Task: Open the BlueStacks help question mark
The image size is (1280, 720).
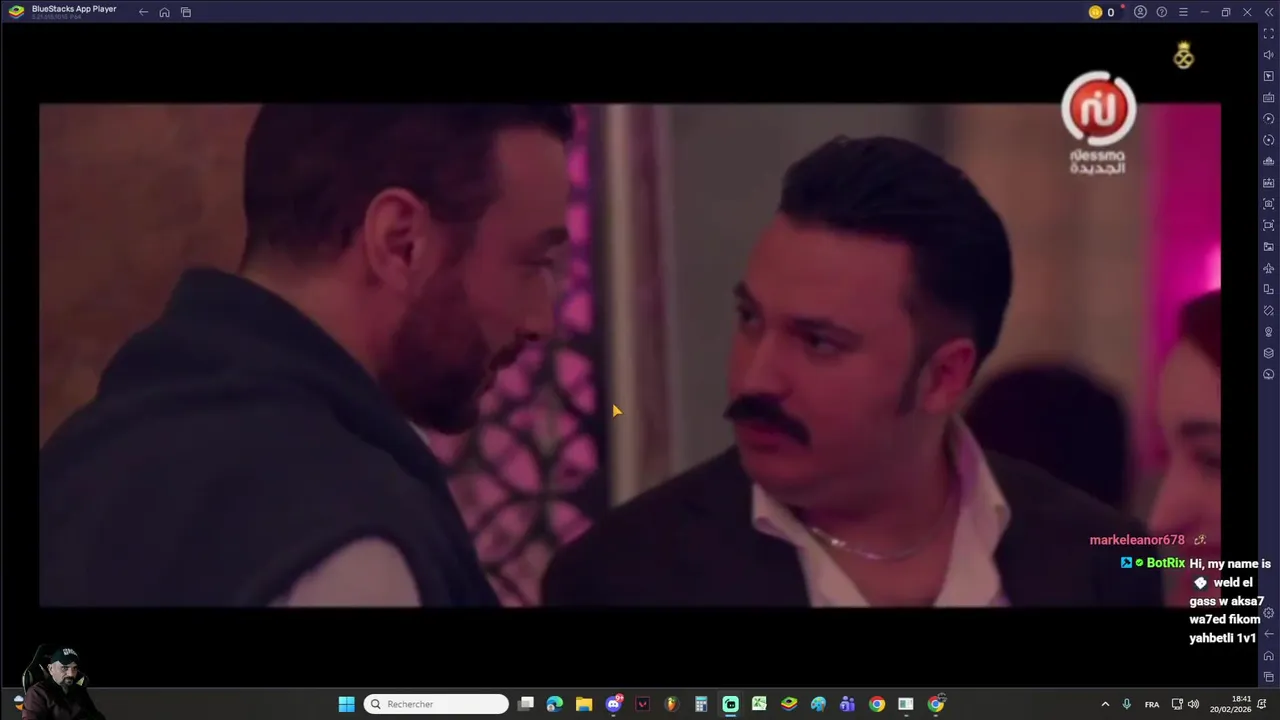Action: 1161,12
